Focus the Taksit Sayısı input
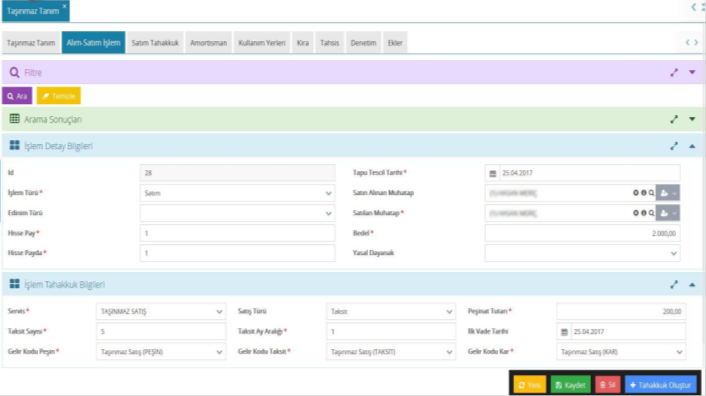This screenshot has width=706, height=396. pos(161,332)
